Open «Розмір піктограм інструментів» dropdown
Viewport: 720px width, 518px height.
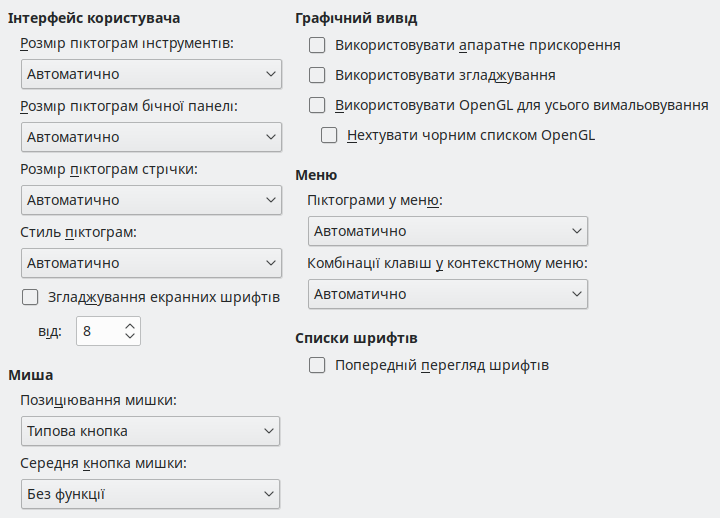pyautogui.click(x=151, y=74)
